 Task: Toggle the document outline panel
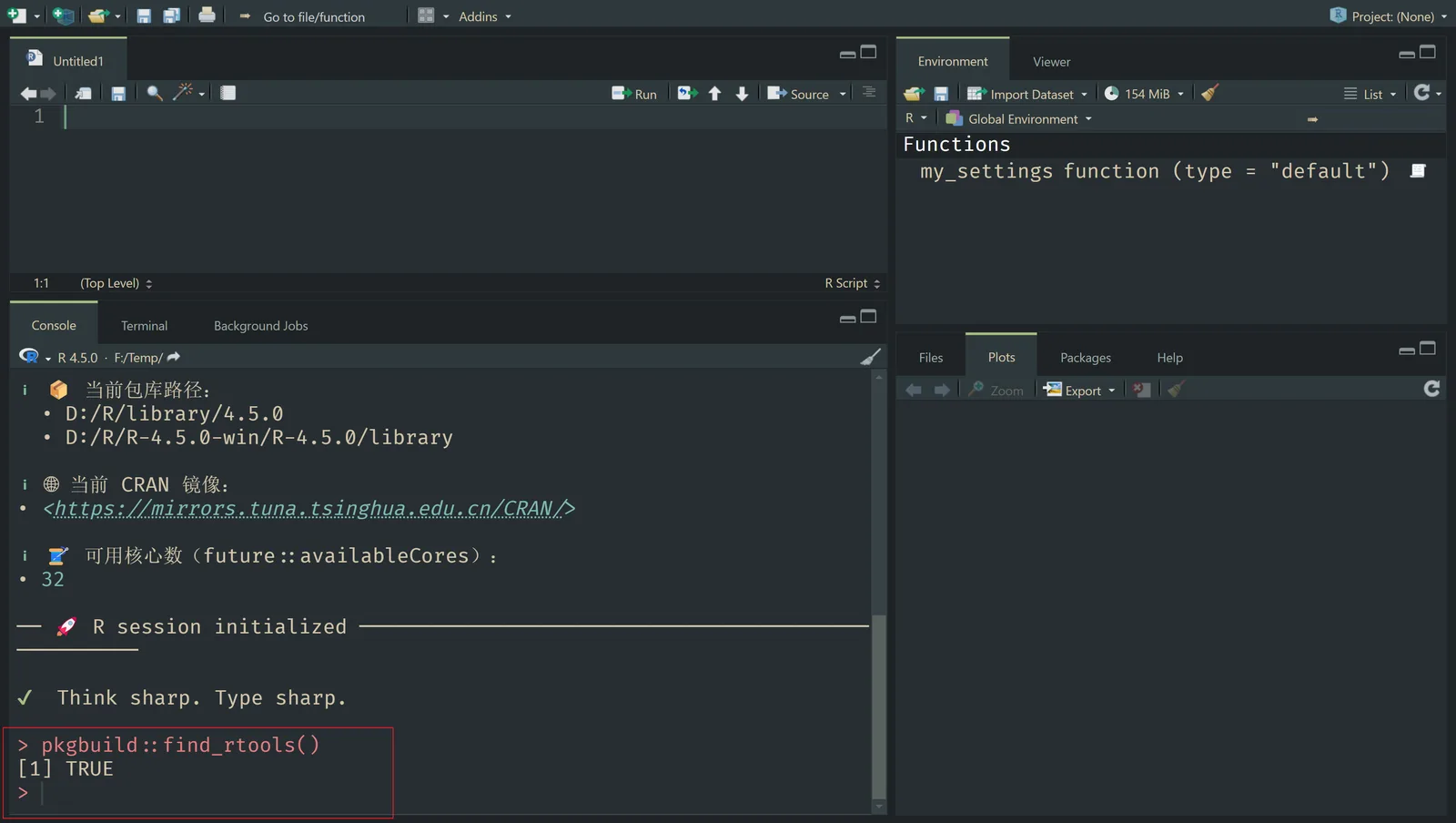tap(869, 92)
